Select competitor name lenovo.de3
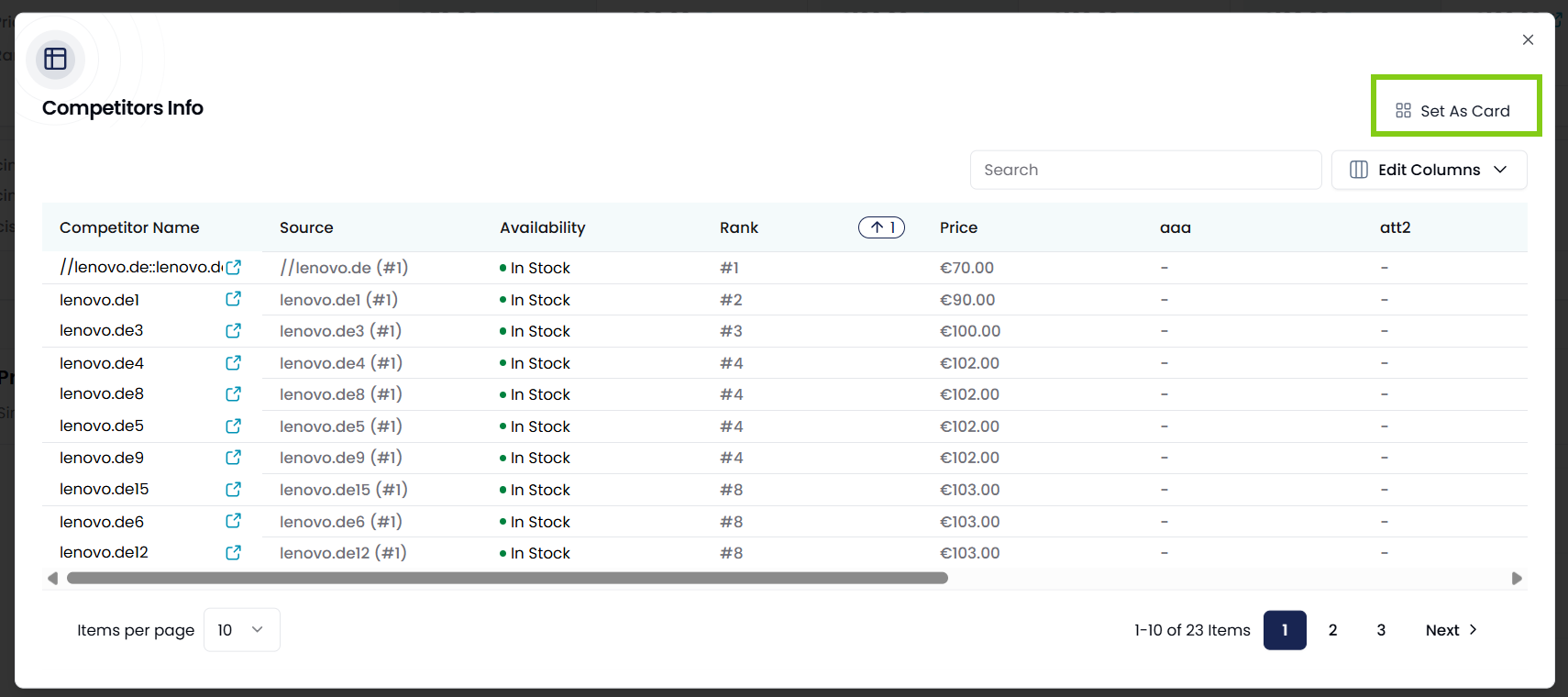Image resolution: width=1568 pixels, height=697 pixels. [101, 330]
